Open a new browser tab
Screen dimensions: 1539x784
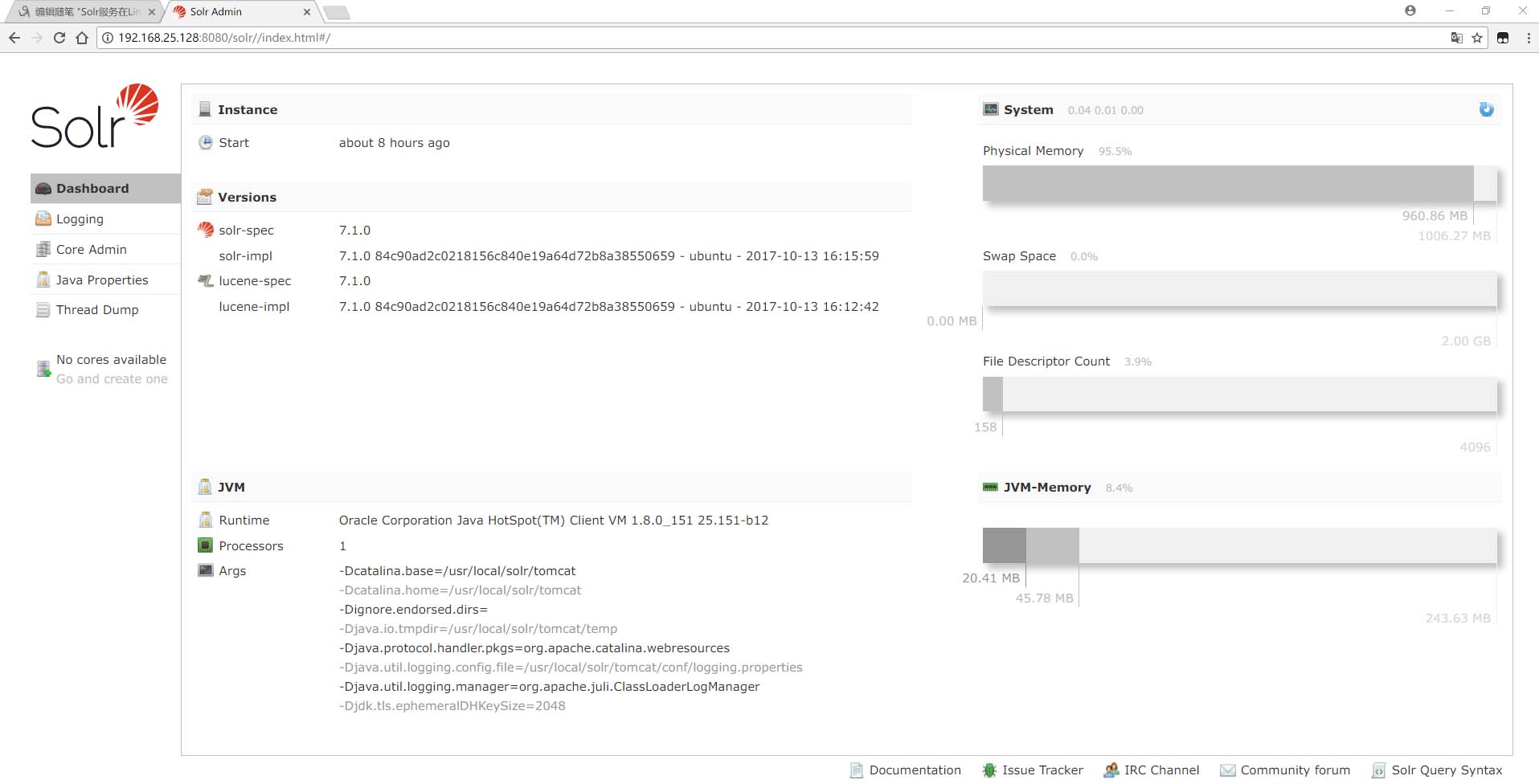coord(337,12)
